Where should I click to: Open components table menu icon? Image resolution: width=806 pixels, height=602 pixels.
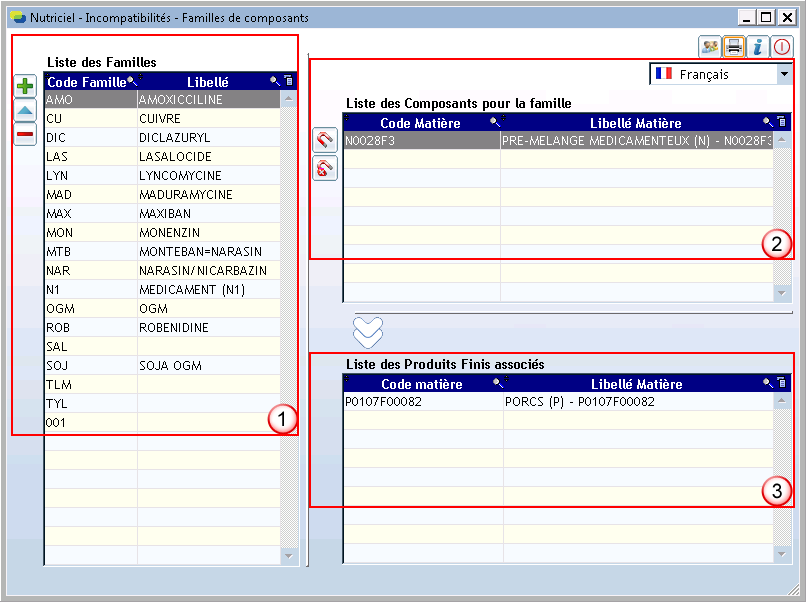(x=782, y=122)
